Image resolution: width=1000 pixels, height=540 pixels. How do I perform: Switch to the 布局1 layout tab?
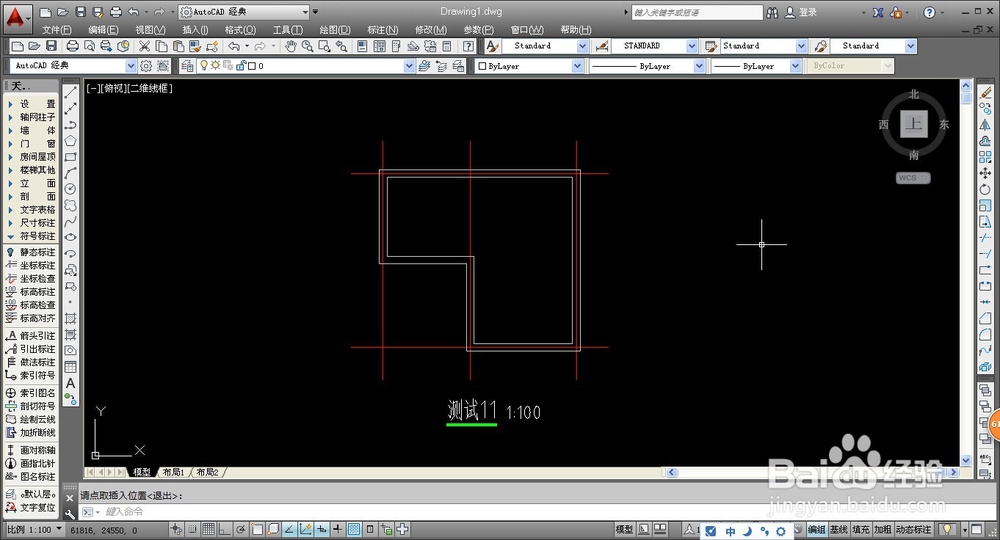(173, 472)
